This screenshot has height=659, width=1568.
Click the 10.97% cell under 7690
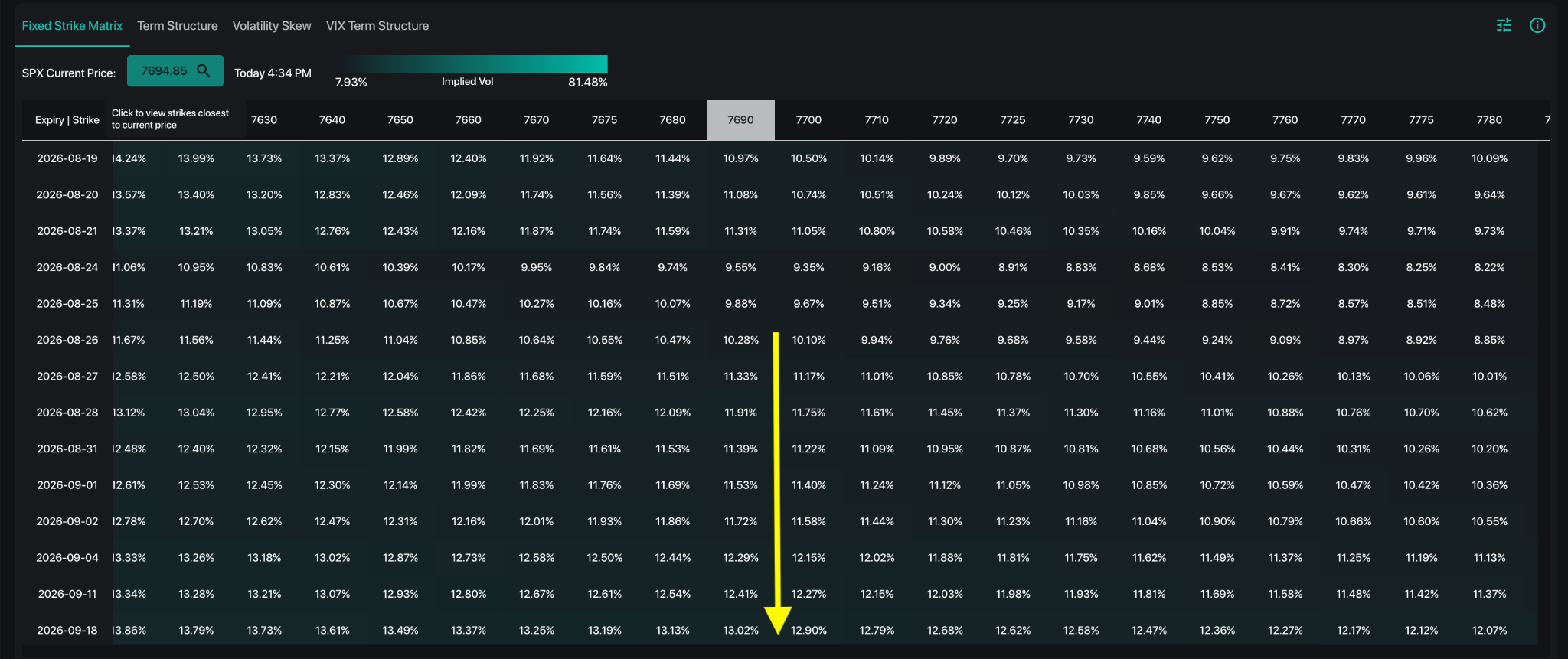tap(740, 158)
